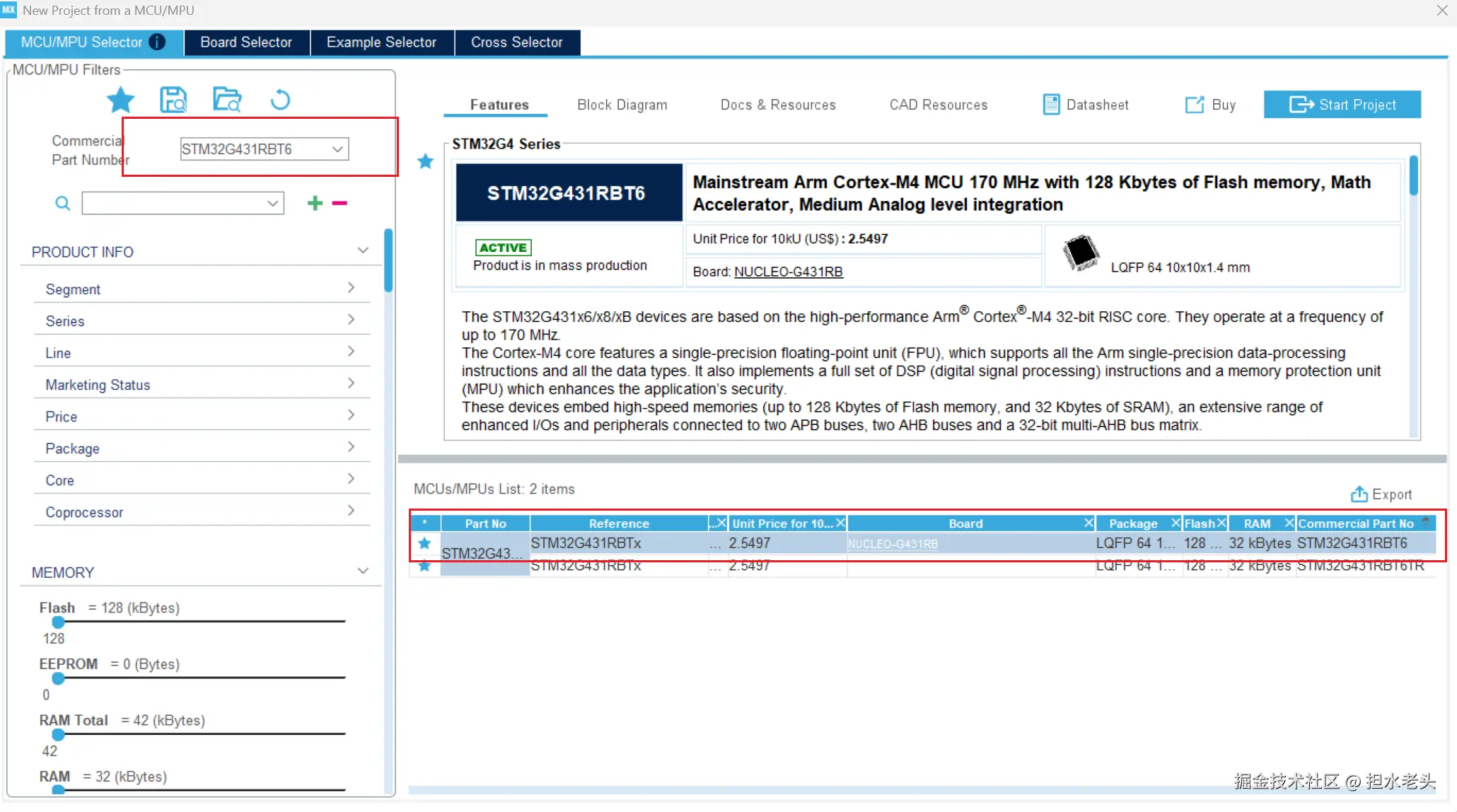Toggle favorite star beside STM32G4 Series panel
1457x812 pixels.
425,161
